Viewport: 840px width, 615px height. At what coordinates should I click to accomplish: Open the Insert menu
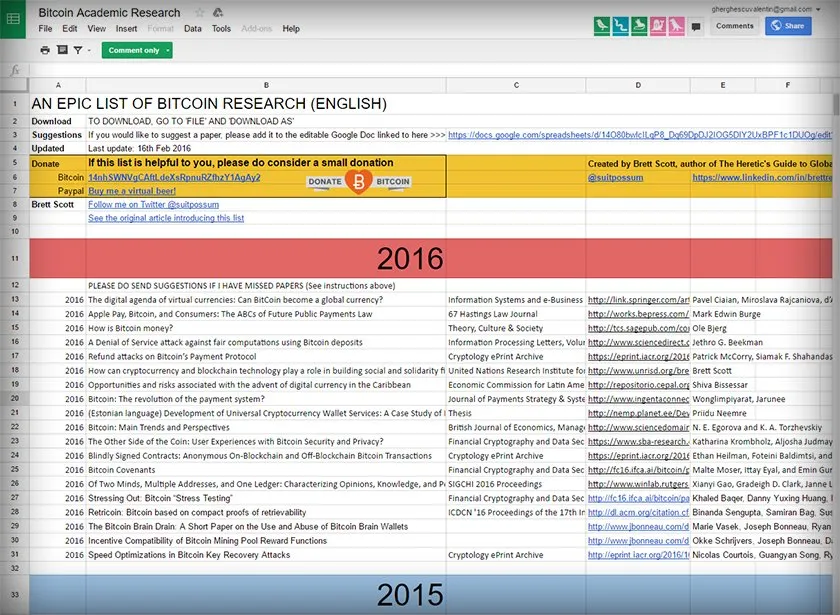(126, 28)
